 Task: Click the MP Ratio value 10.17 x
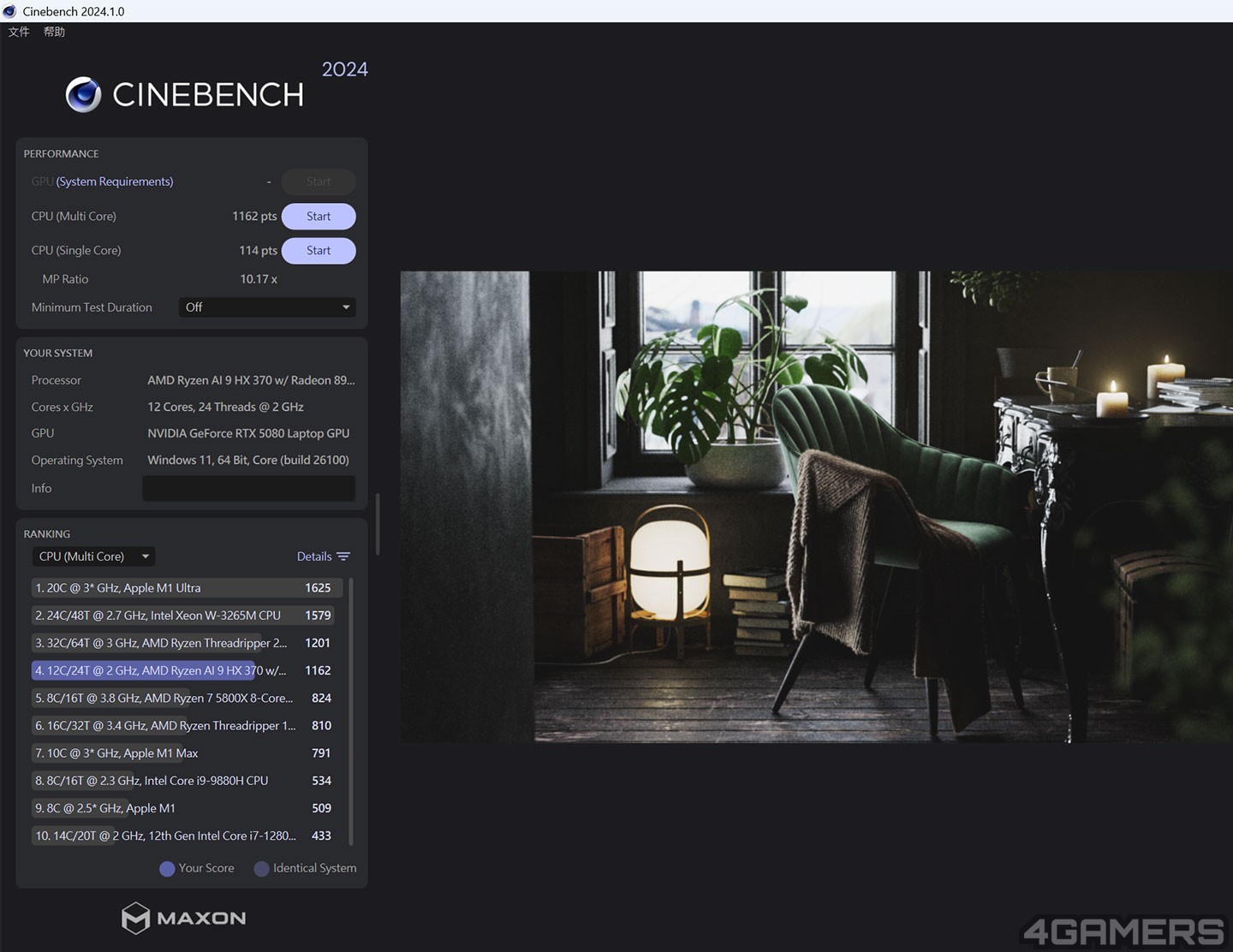click(x=259, y=279)
